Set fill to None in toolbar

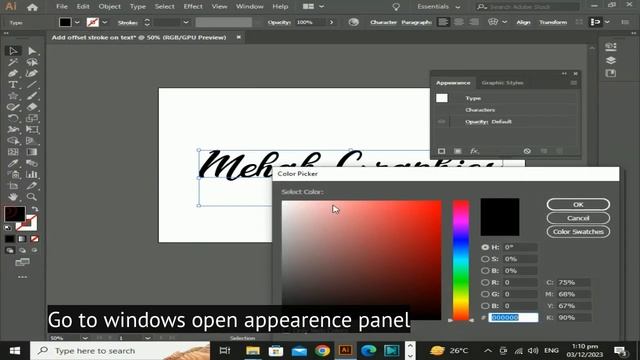pyautogui.click(x=35, y=239)
